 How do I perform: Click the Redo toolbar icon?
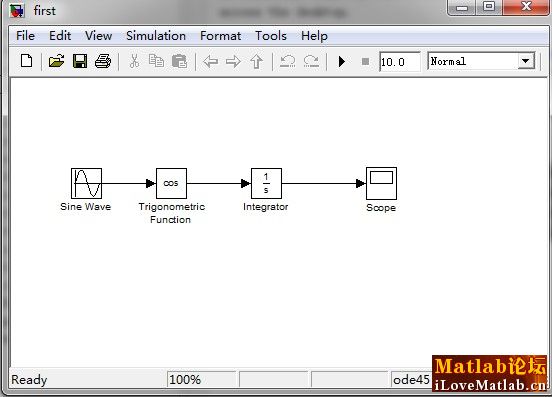pyautogui.click(x=311, y=62)
